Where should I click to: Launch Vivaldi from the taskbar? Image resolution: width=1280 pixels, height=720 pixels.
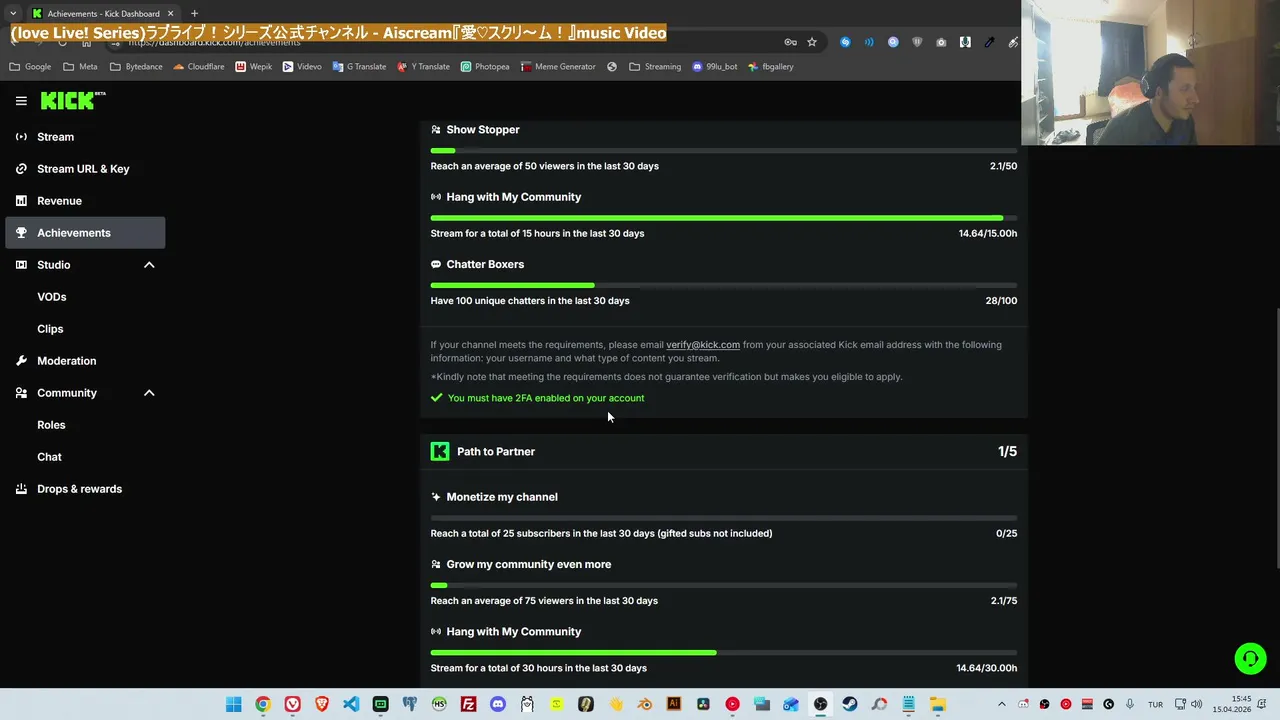(292, 704)
